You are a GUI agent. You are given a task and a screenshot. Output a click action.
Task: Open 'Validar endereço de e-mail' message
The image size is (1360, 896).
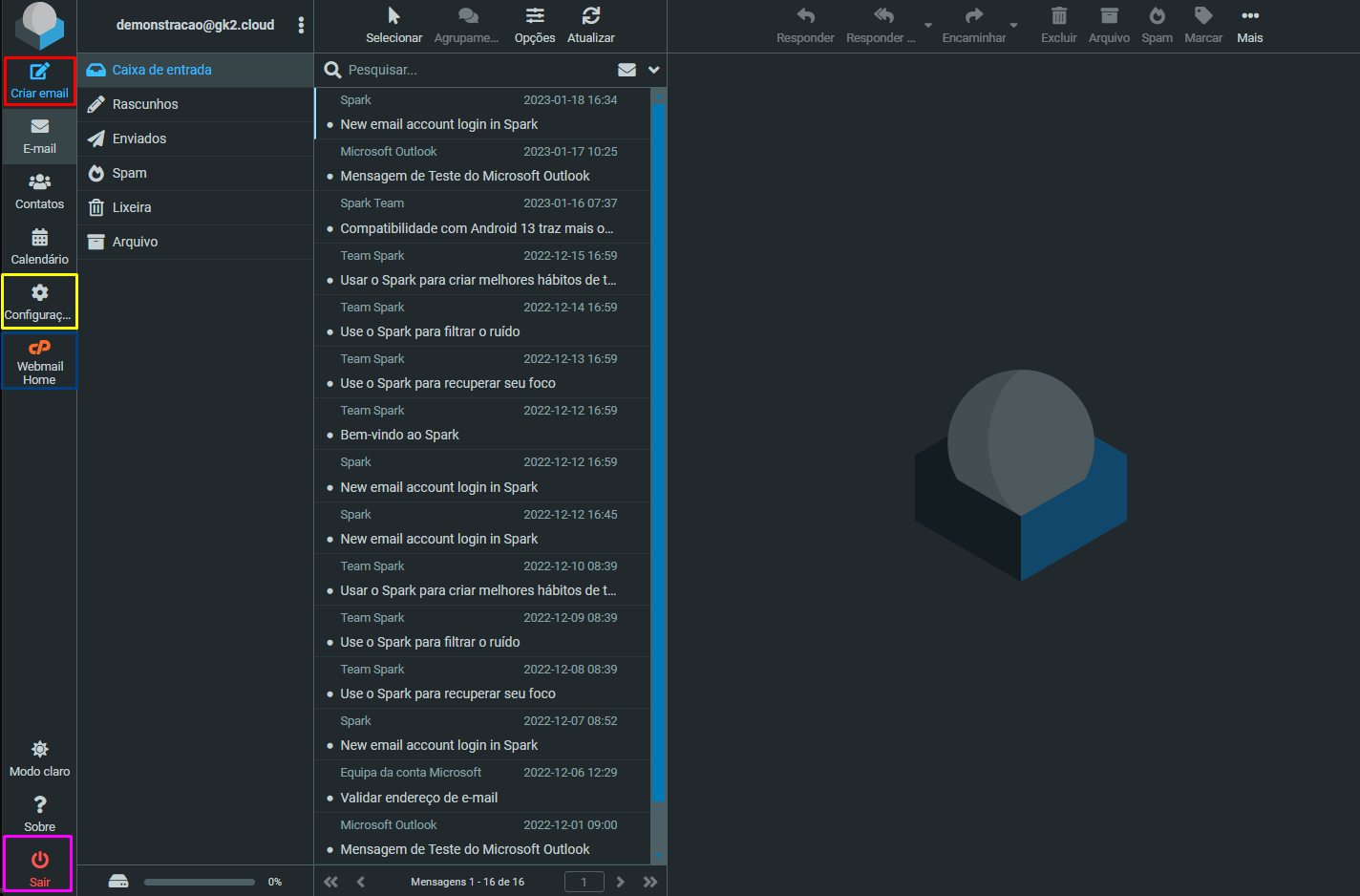(x=482, y=785)
